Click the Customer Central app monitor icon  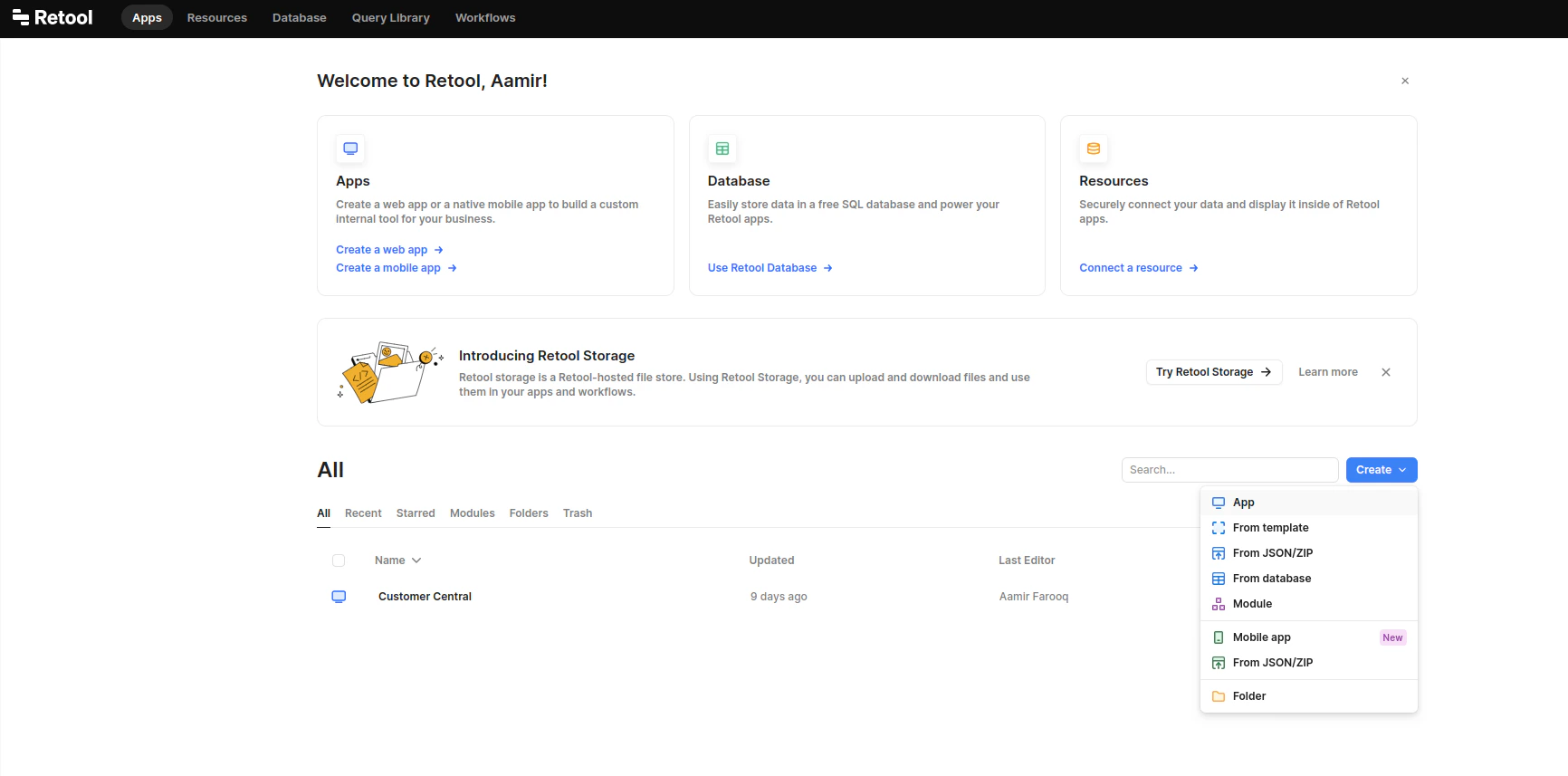[x=339, y=597]
